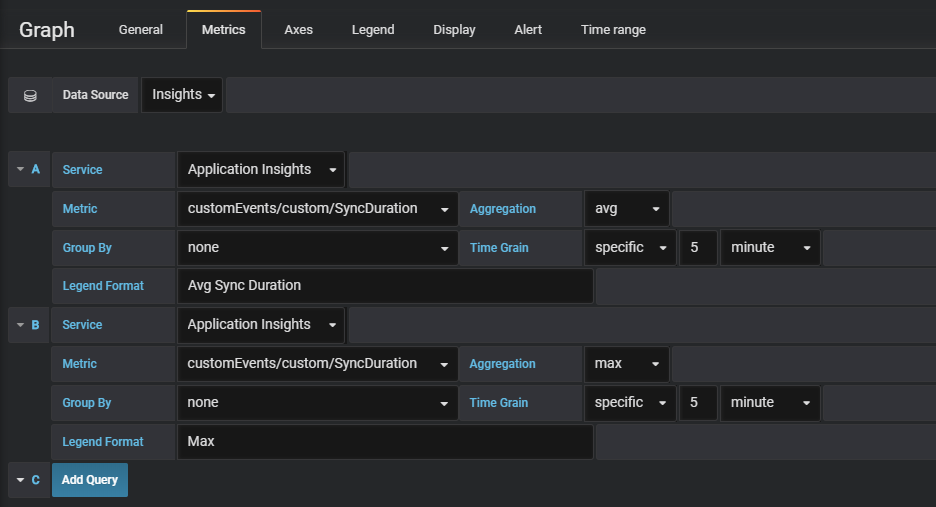Screen dimensions: 936x507
Task: Open the General tab
Action: click(x=140, y=29)
